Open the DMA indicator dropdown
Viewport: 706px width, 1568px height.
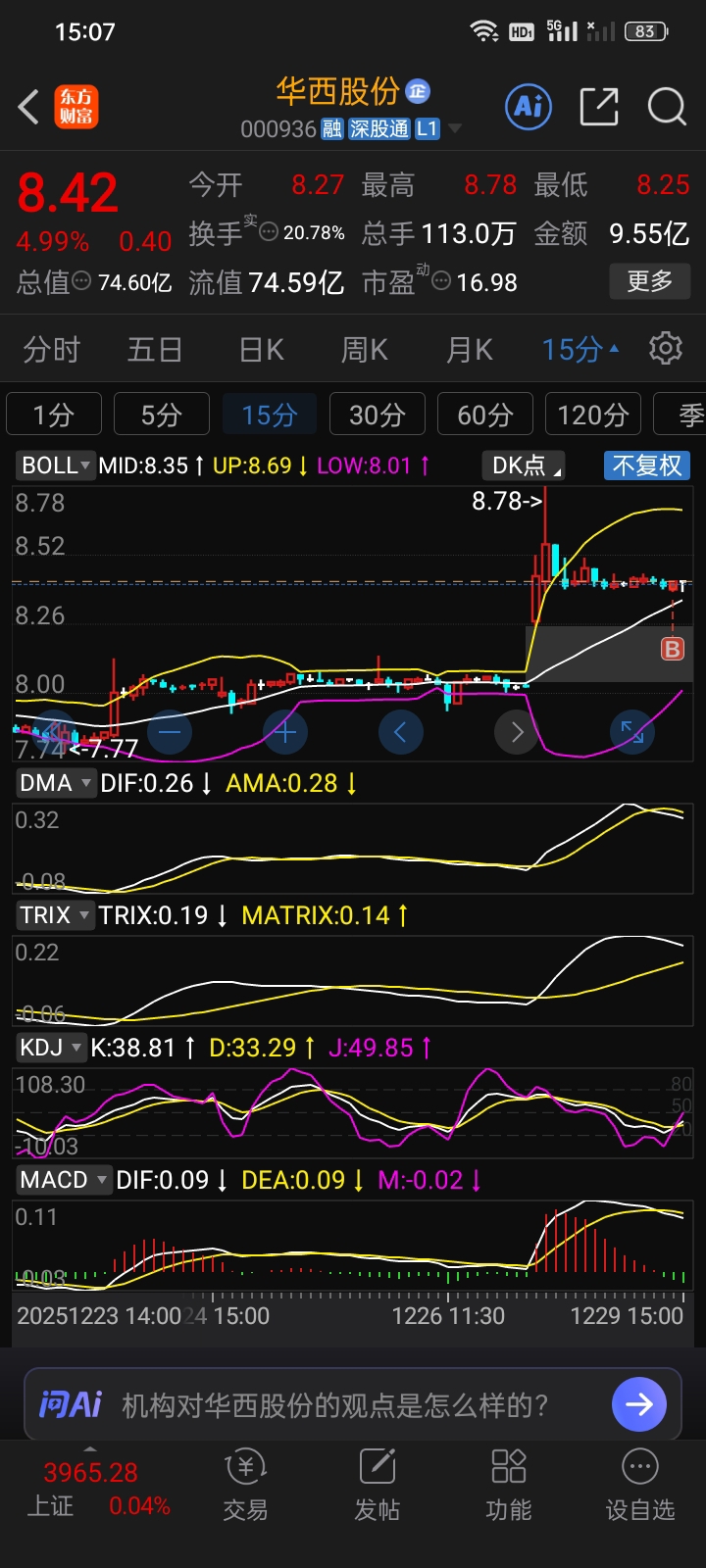click(x=55, y=783)
